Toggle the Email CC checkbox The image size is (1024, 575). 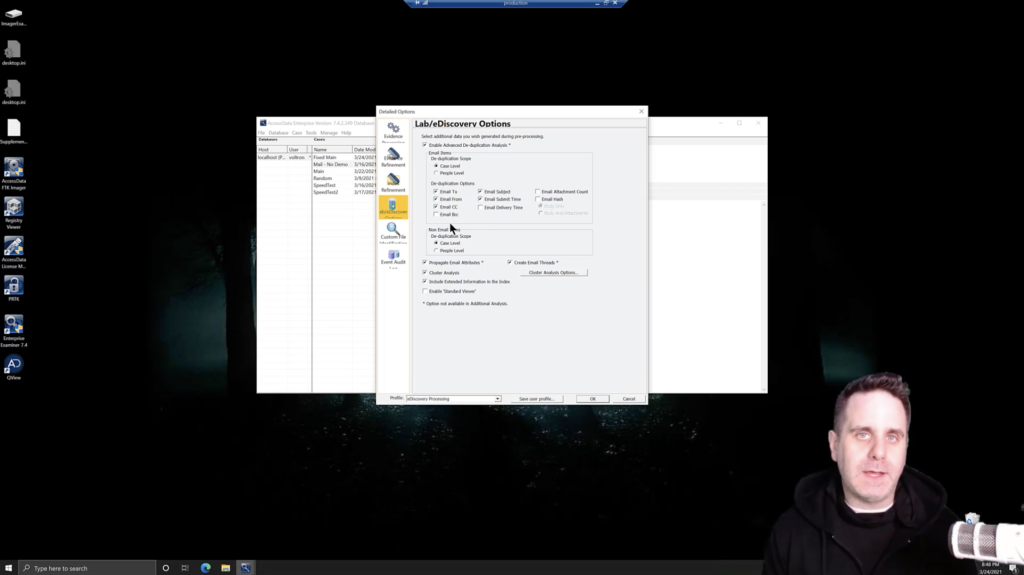436,206
